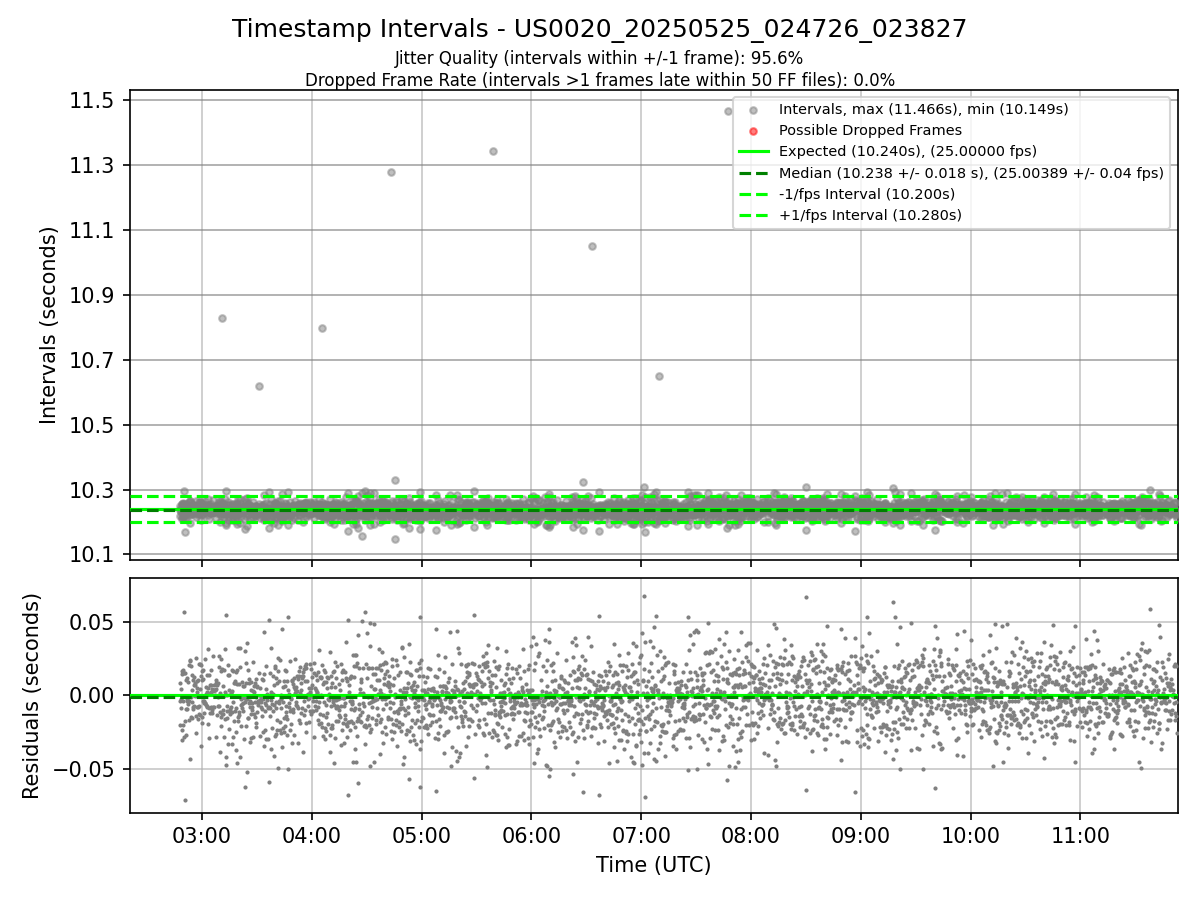This screenshot has height=900, width=1200.
Task: Select the maximum outlier point near 11.466 seconds
Action: pos(728,111)
